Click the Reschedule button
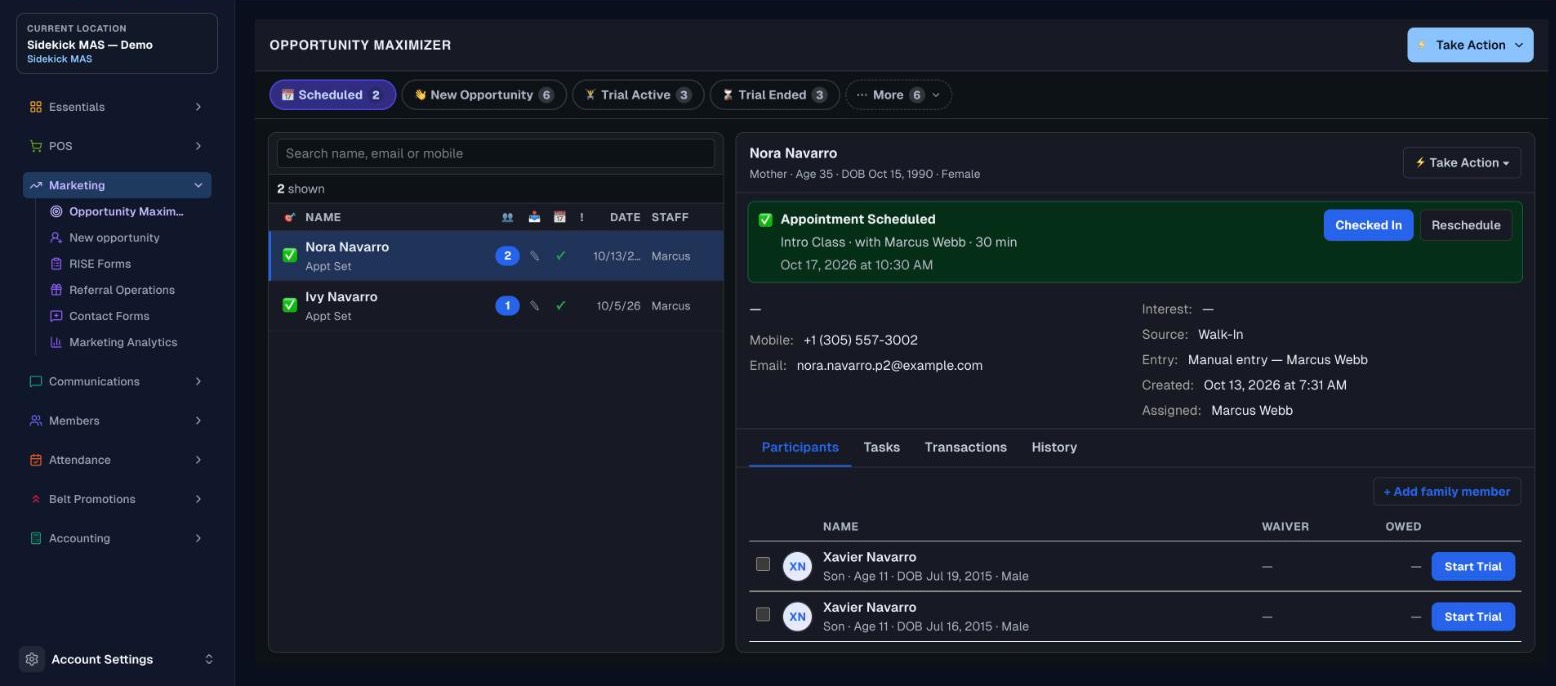Image resolution: width=1556 pixels, height=686 pixels. [1465, 225]
